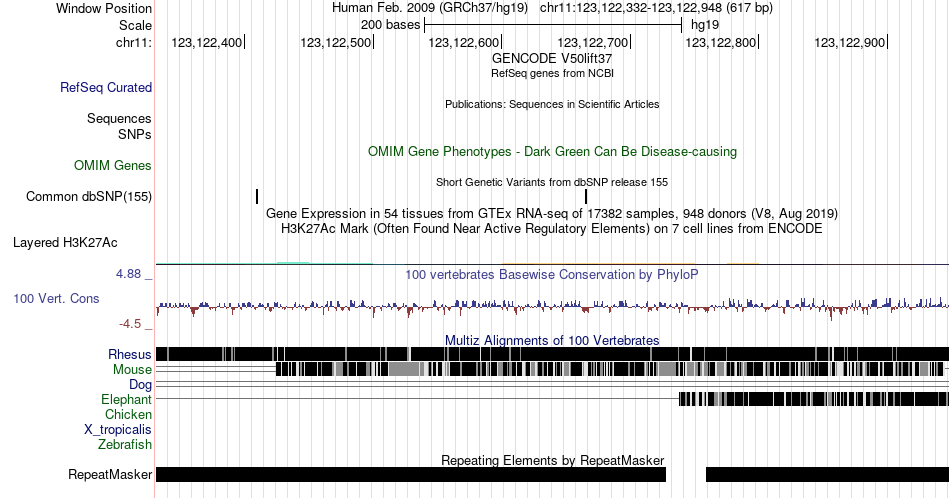
Task: Click the SNPs track label
Action: (135, 134)
